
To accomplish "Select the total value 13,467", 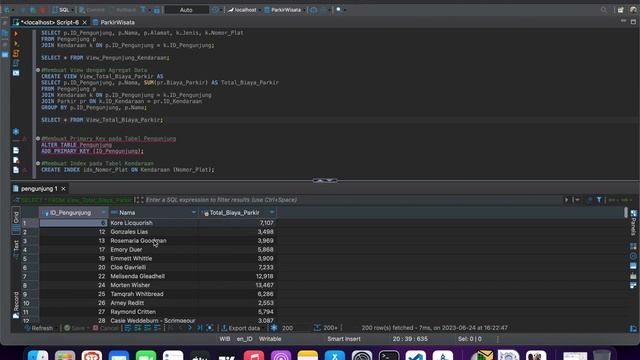I will click(264, 285).
